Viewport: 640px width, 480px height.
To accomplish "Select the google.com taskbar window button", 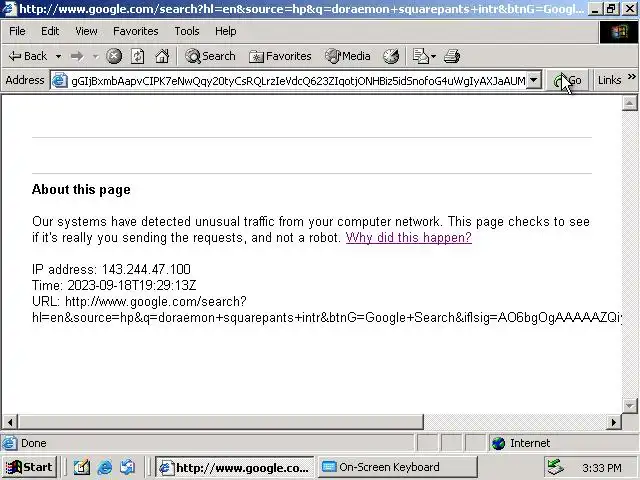I will pyautogui.click(x=234, y=467).
